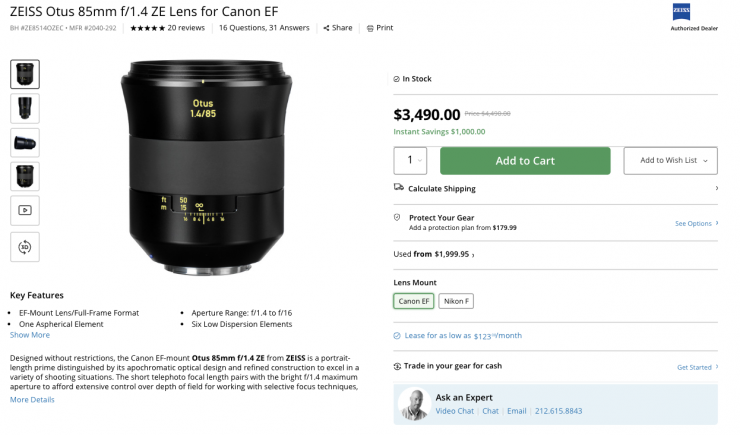Screen dimensions: 740x435
Task: Open the quantity dropdown
Action: [410, 160]
